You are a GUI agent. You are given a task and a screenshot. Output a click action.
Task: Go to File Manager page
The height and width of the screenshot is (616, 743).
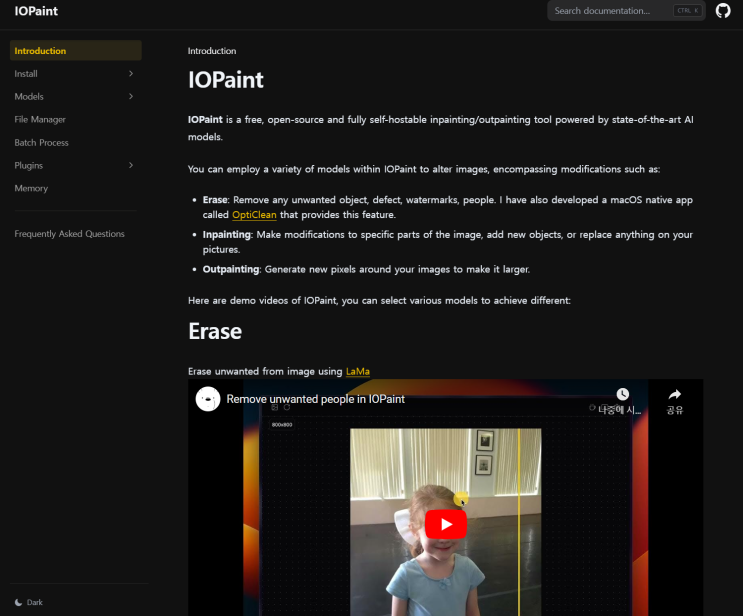click(x=40, y=119)
